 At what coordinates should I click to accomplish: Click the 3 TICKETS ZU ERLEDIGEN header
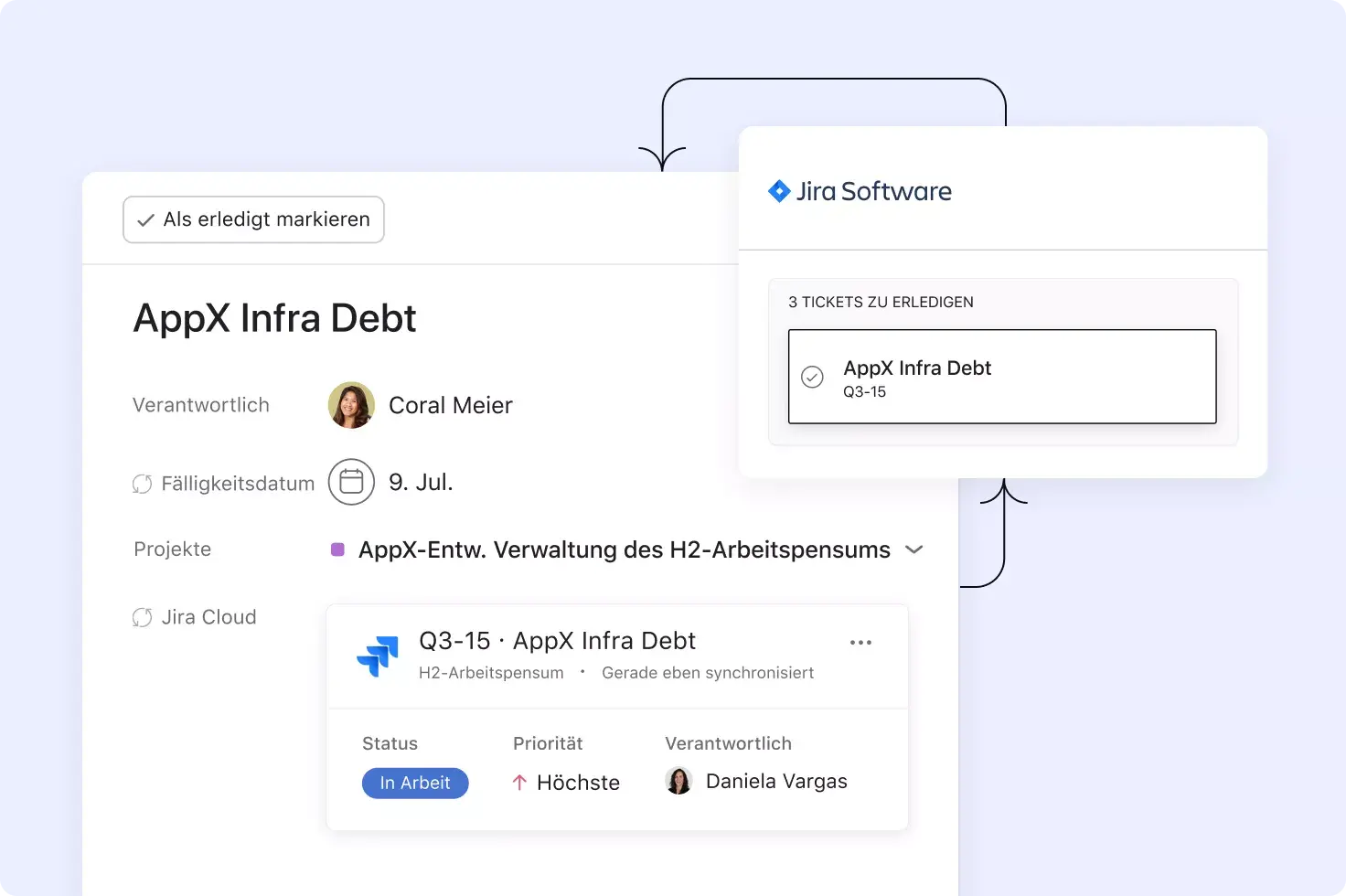881,302
